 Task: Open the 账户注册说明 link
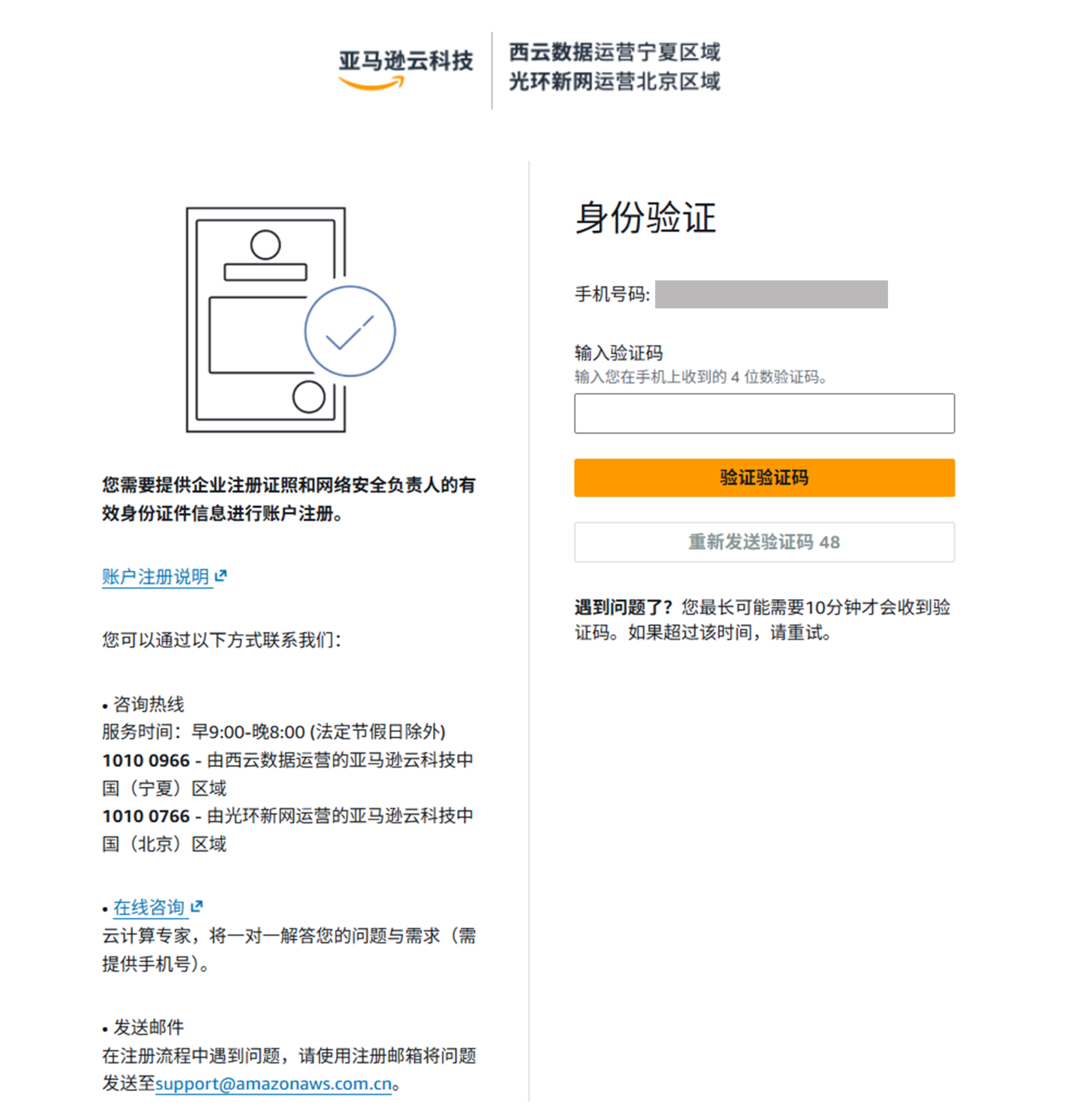[x=156, y=576]
